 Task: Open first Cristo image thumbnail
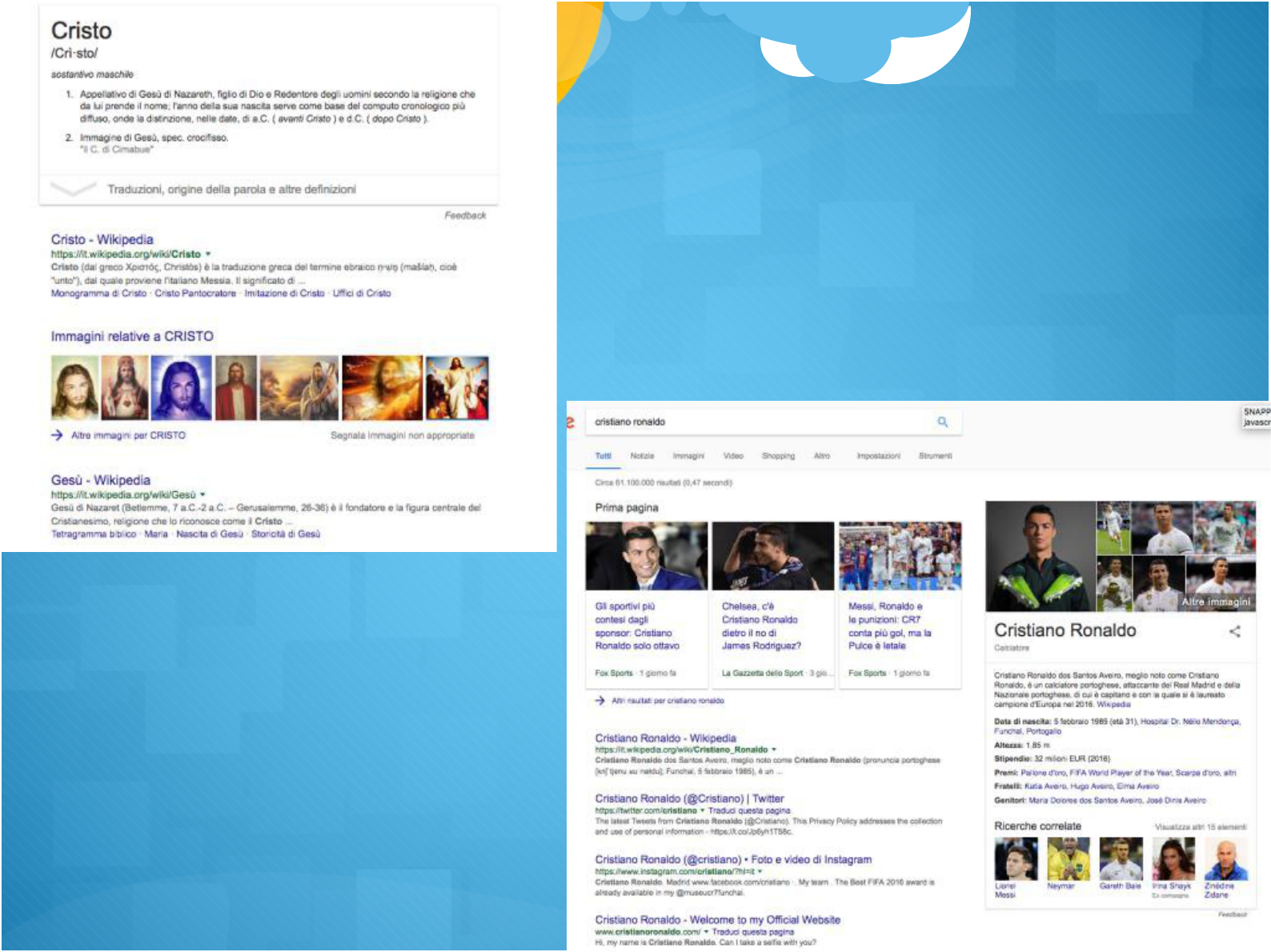pos(75,388)
